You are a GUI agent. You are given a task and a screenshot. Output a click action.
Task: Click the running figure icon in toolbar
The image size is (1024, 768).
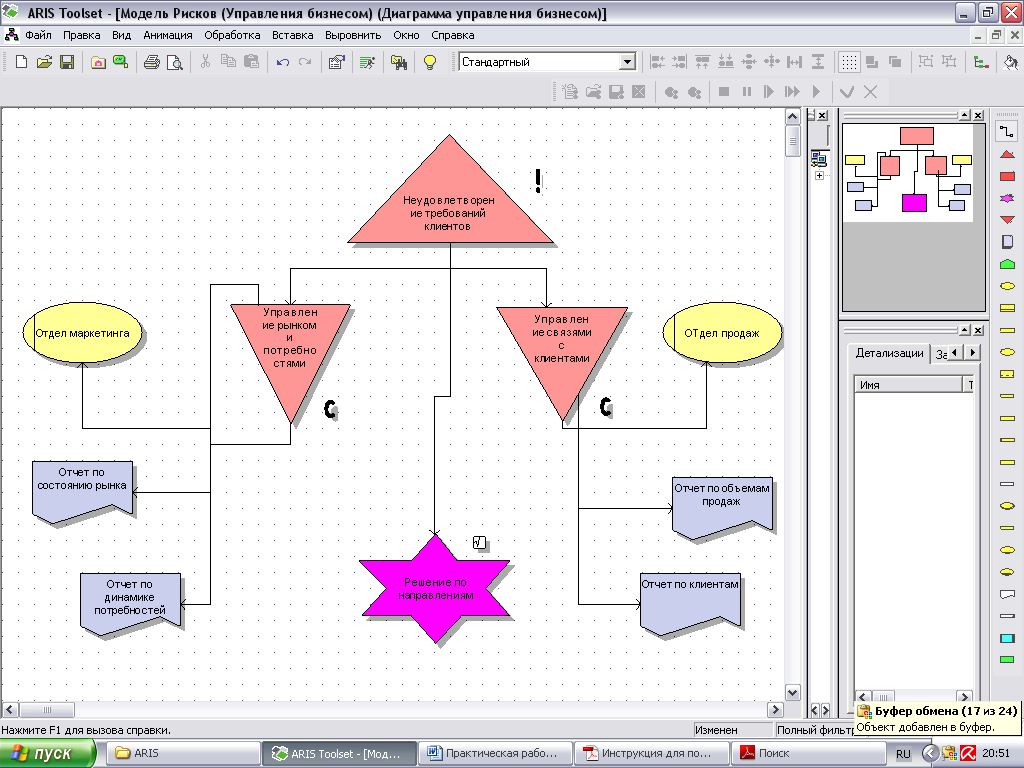[x=367, y=62]
